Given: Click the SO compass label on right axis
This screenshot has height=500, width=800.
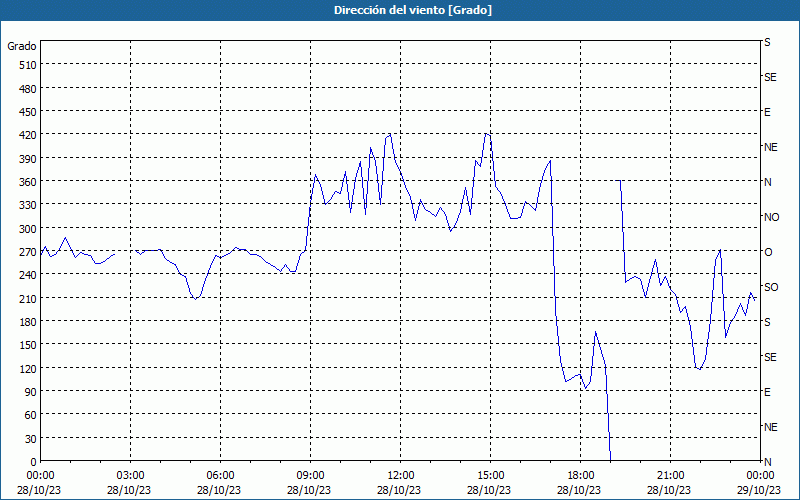Looking at the screenshot, I should click(x=771, y=287).
